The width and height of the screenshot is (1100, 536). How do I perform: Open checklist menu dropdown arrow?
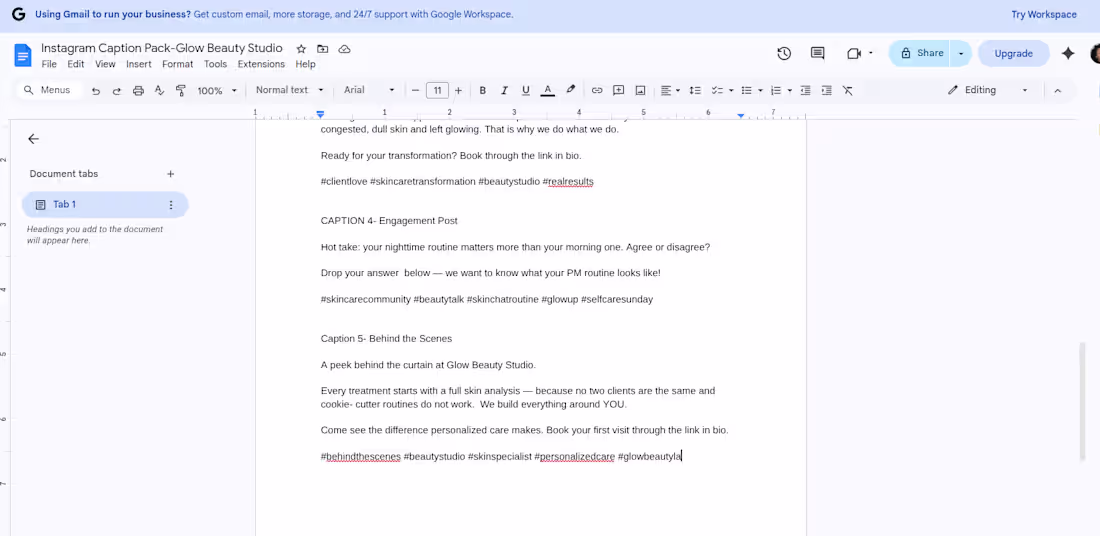click(731, 91)
